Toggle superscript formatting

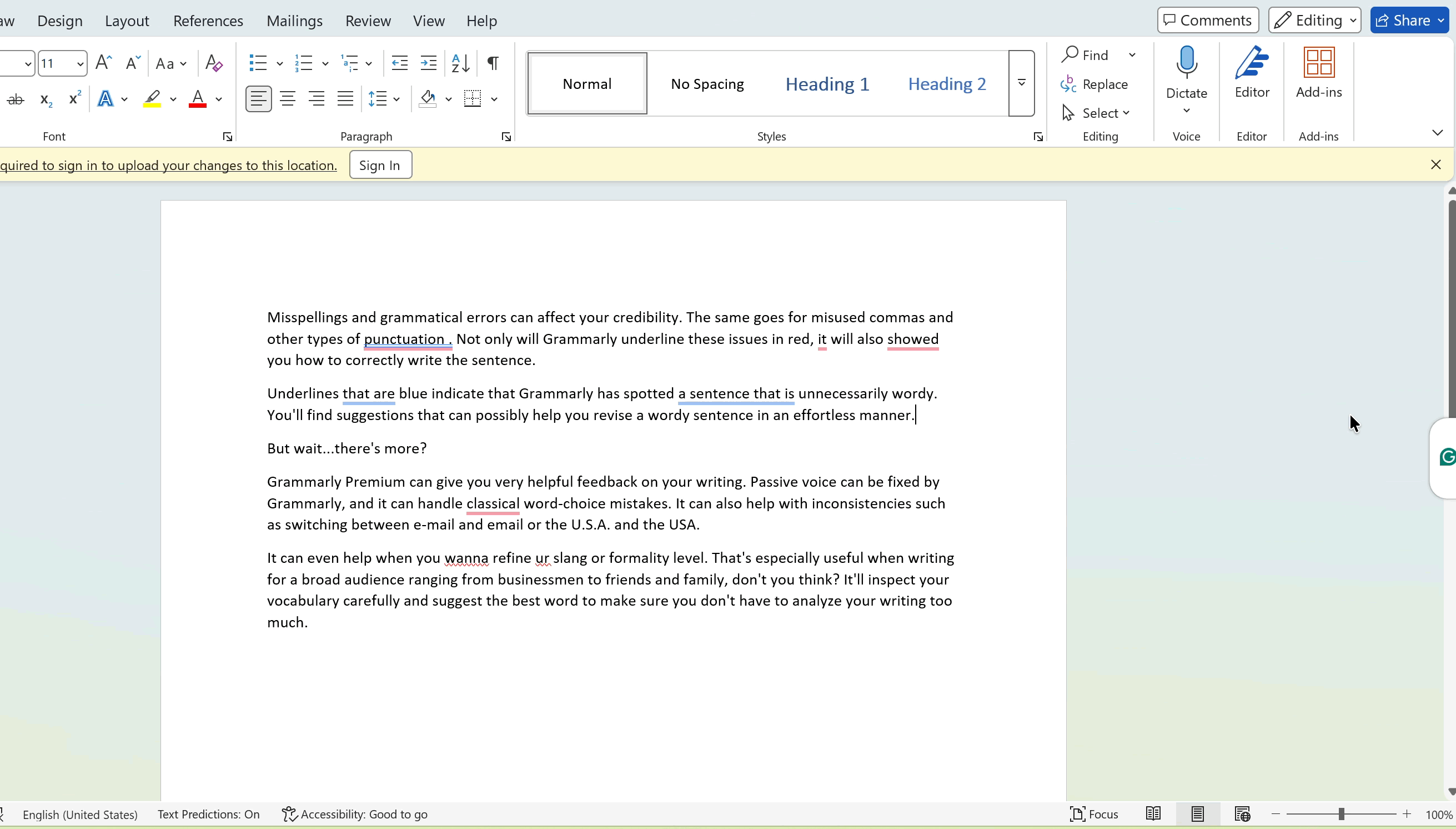(74, 98)
